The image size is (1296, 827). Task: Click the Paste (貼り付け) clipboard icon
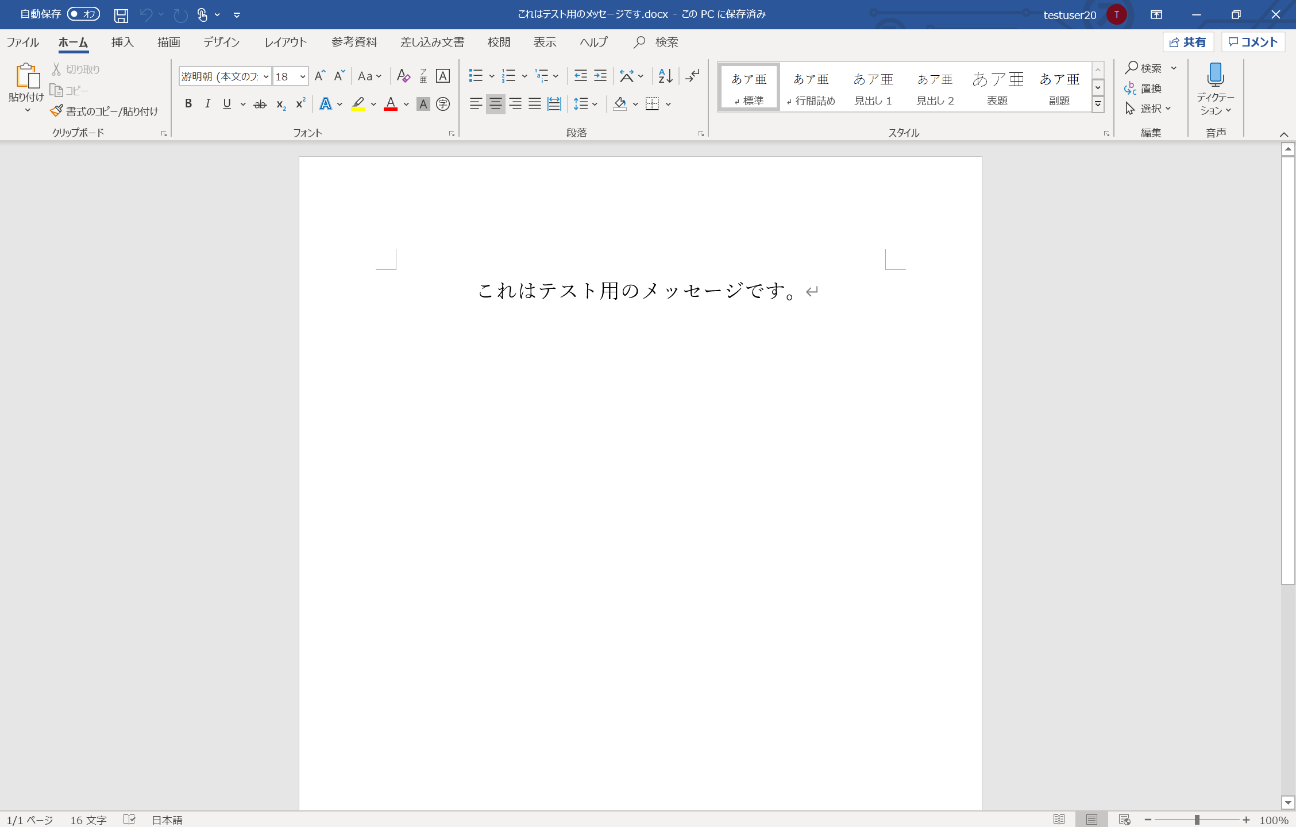pos(27,76)
